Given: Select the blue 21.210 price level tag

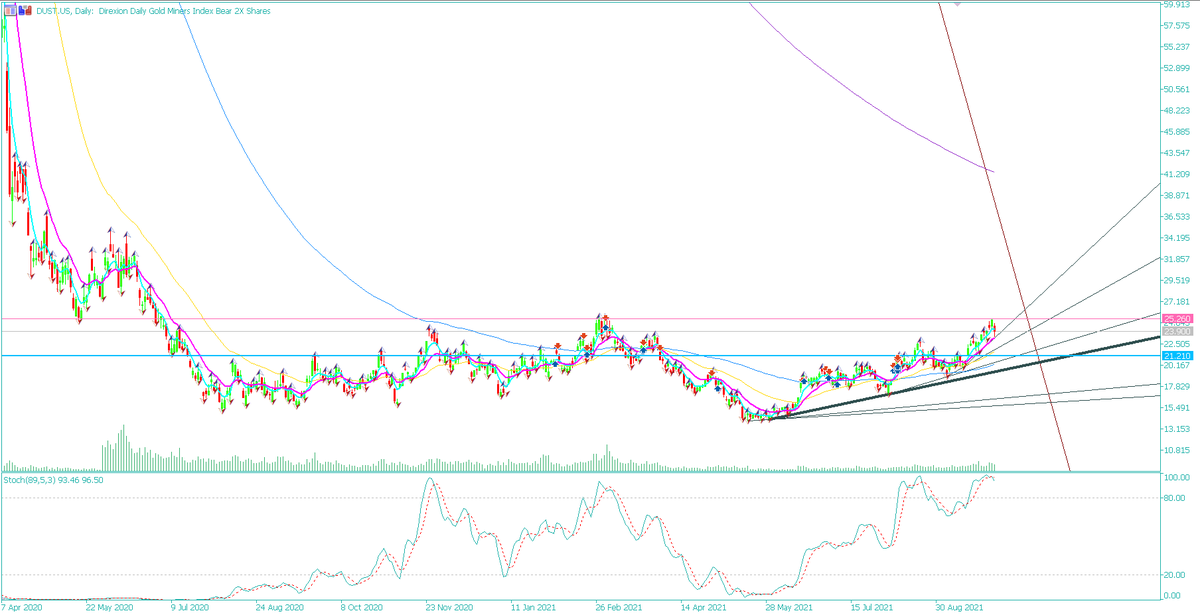Looking at the screenshot, I should pos(1177,355).
